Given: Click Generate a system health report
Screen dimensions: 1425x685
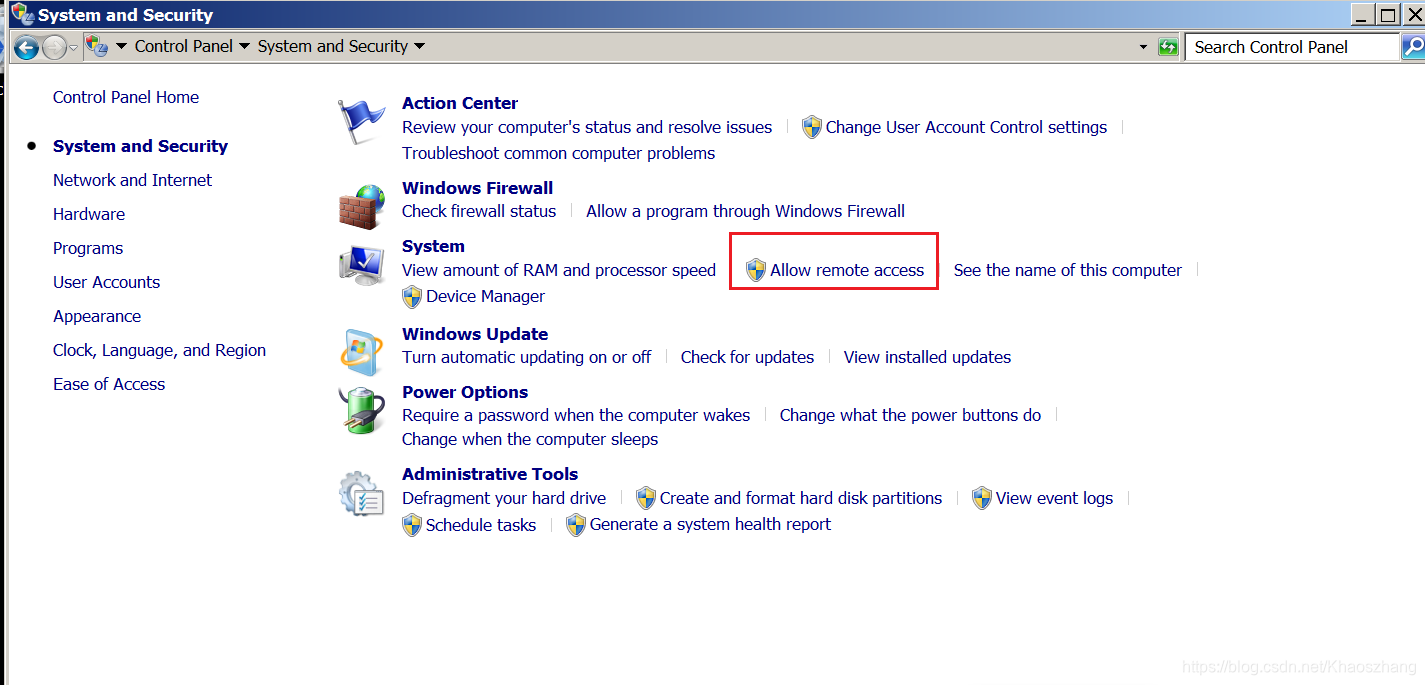Looking at the screenshot, I should click(x=710, y=524).
